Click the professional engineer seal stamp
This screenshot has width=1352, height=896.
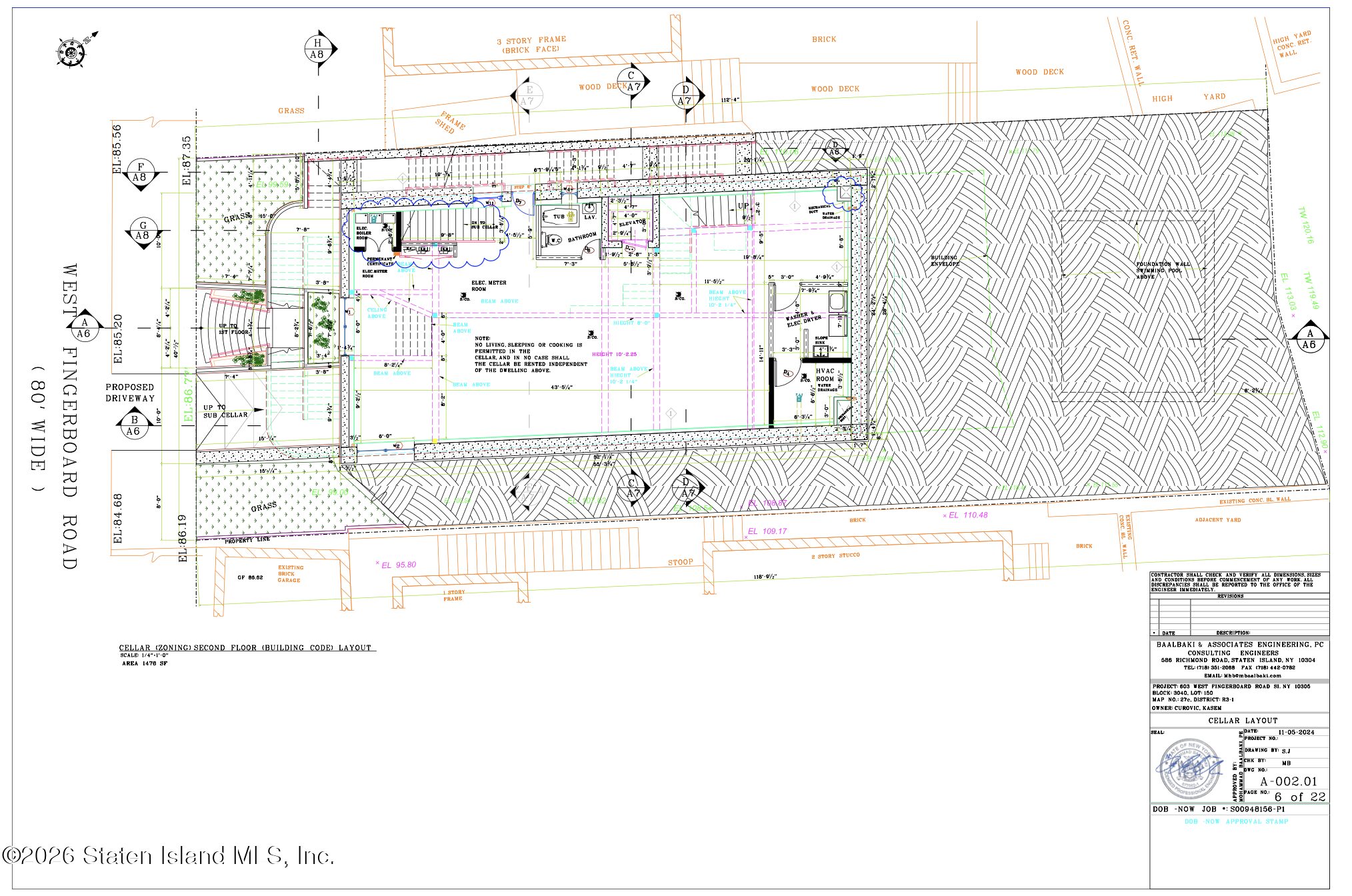tap(1190, 768)
